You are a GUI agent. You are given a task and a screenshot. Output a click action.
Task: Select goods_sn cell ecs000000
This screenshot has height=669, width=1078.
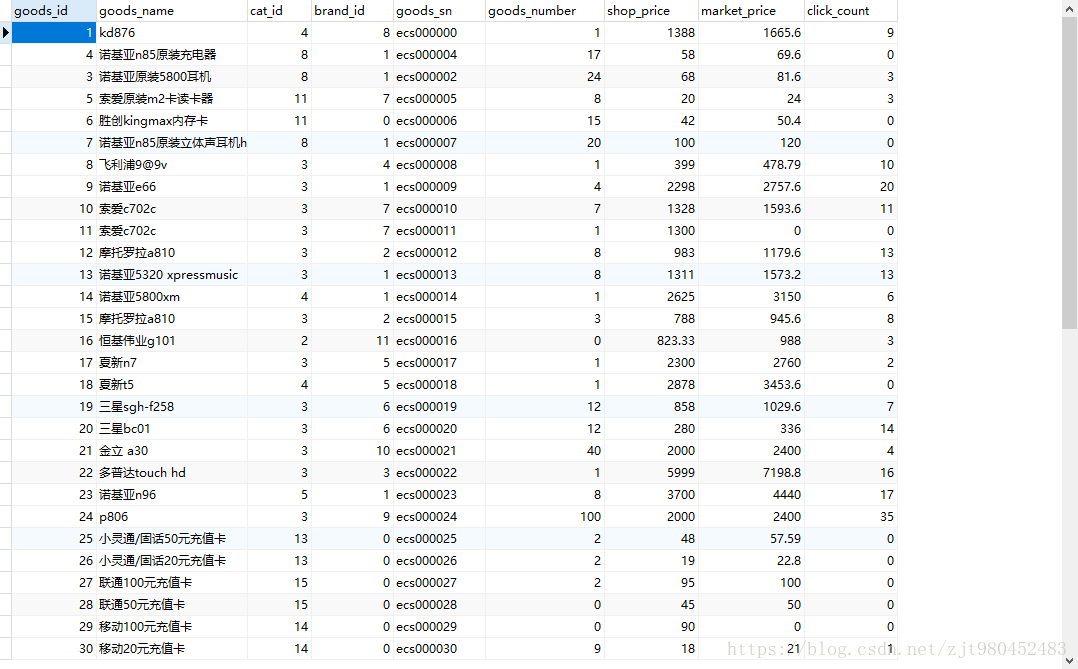(439, 32)
